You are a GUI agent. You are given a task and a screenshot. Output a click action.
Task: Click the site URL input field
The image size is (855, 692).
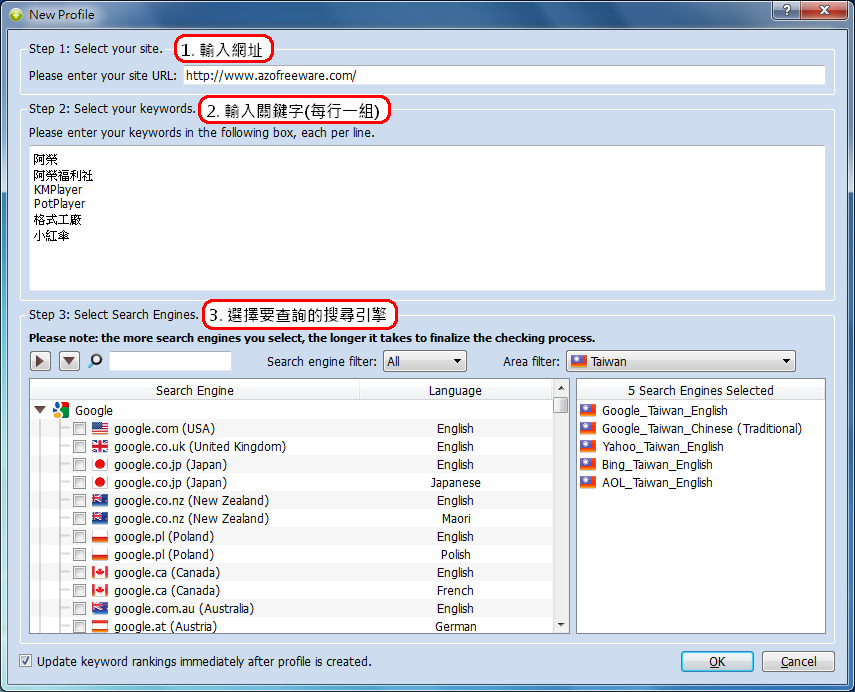click(504, 75)
